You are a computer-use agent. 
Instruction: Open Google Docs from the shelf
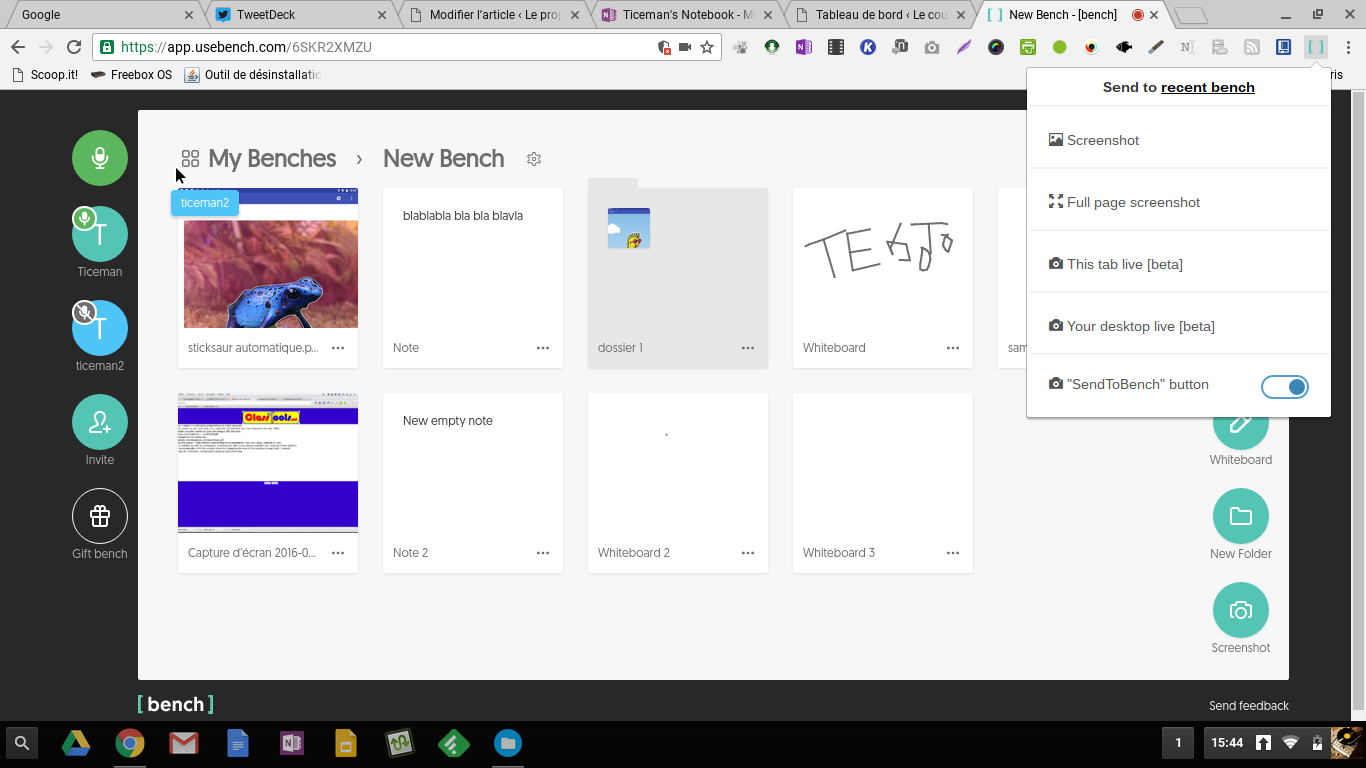pyautogui.click(x=238, y=743)
